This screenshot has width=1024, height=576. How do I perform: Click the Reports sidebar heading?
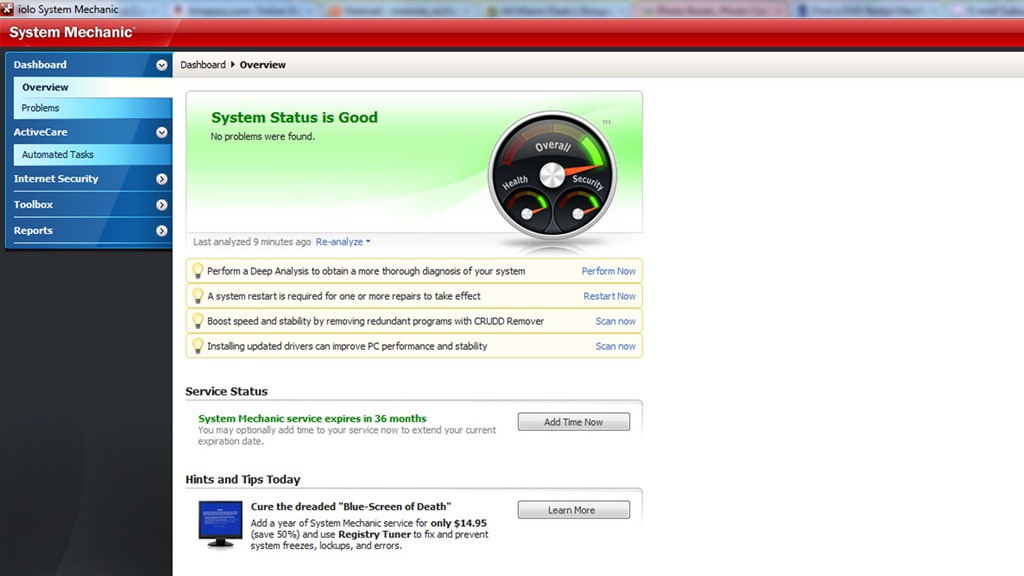[x=33, y=231]
